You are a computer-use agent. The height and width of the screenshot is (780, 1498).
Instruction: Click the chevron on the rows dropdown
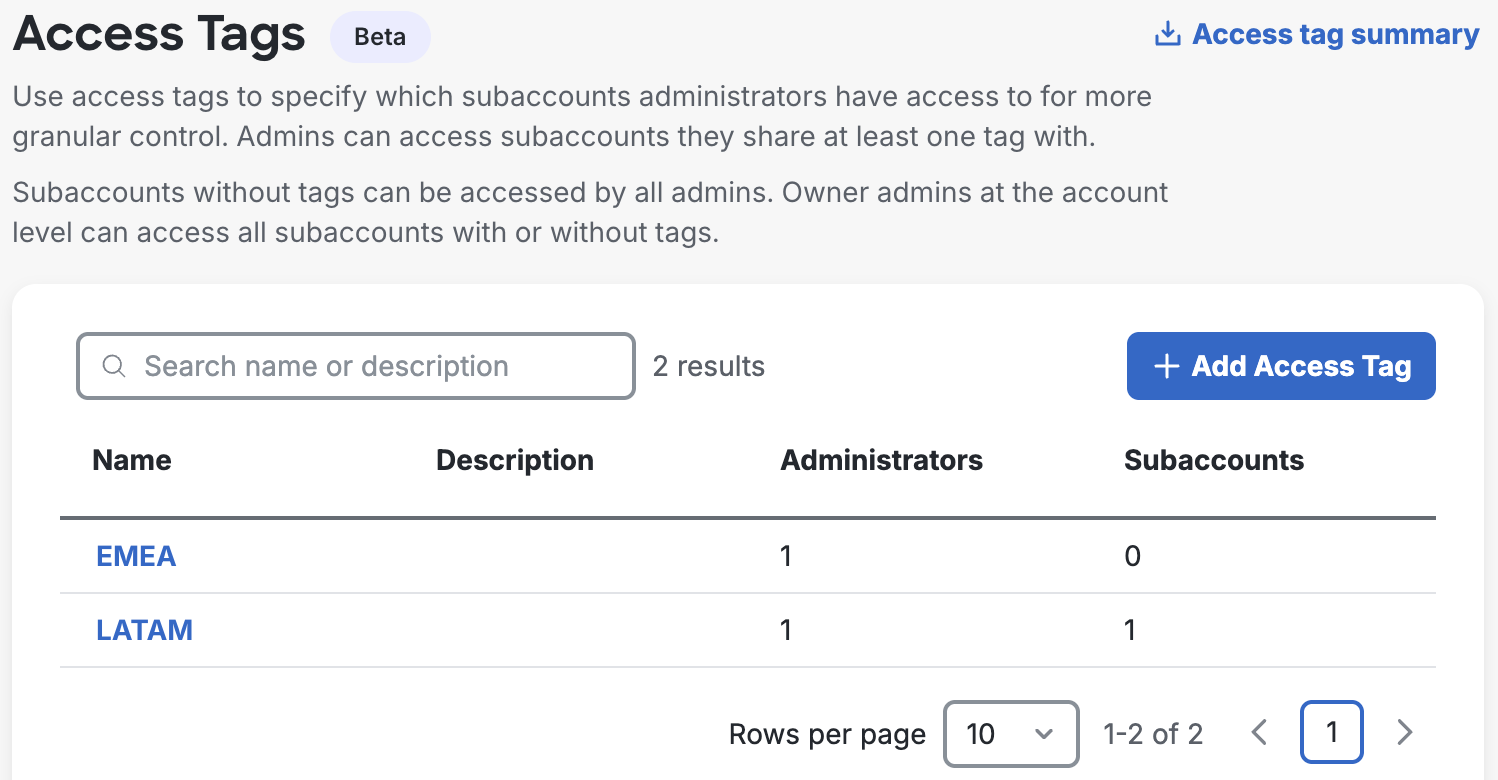click(1046, 733)
